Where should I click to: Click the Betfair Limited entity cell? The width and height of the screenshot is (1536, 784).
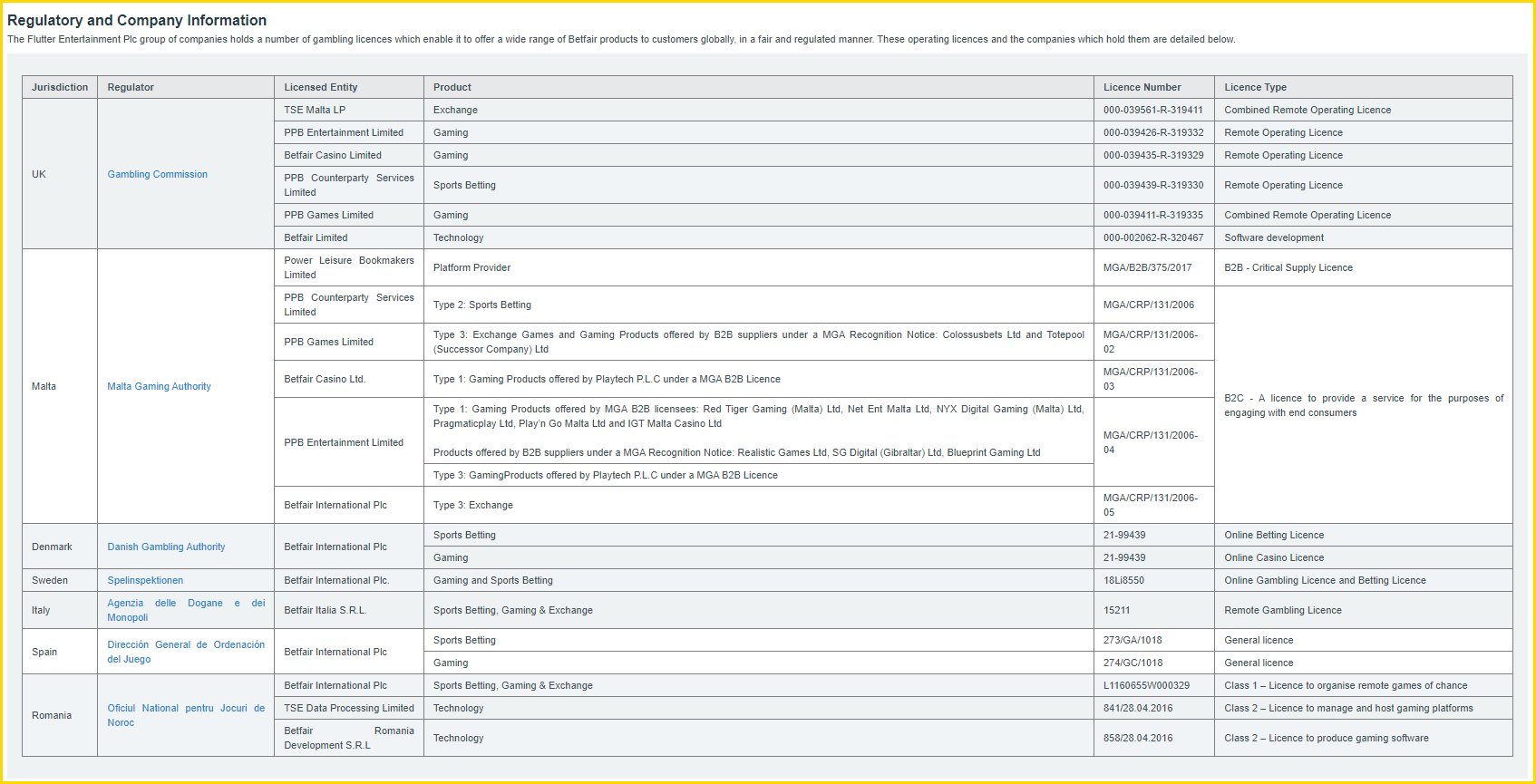(x=349, y=237)
